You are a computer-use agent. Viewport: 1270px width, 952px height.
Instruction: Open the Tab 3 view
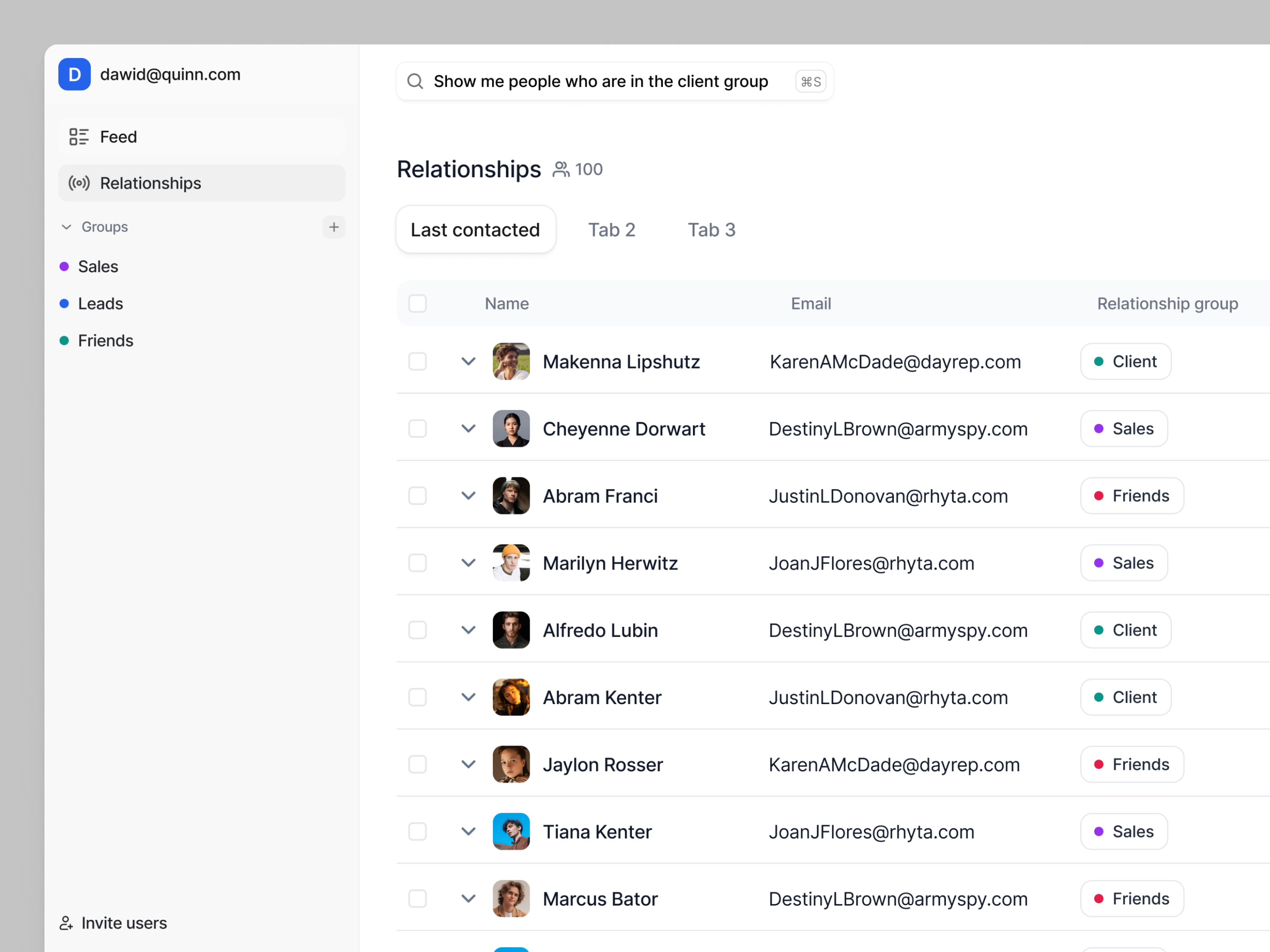(x=711, y=230)
